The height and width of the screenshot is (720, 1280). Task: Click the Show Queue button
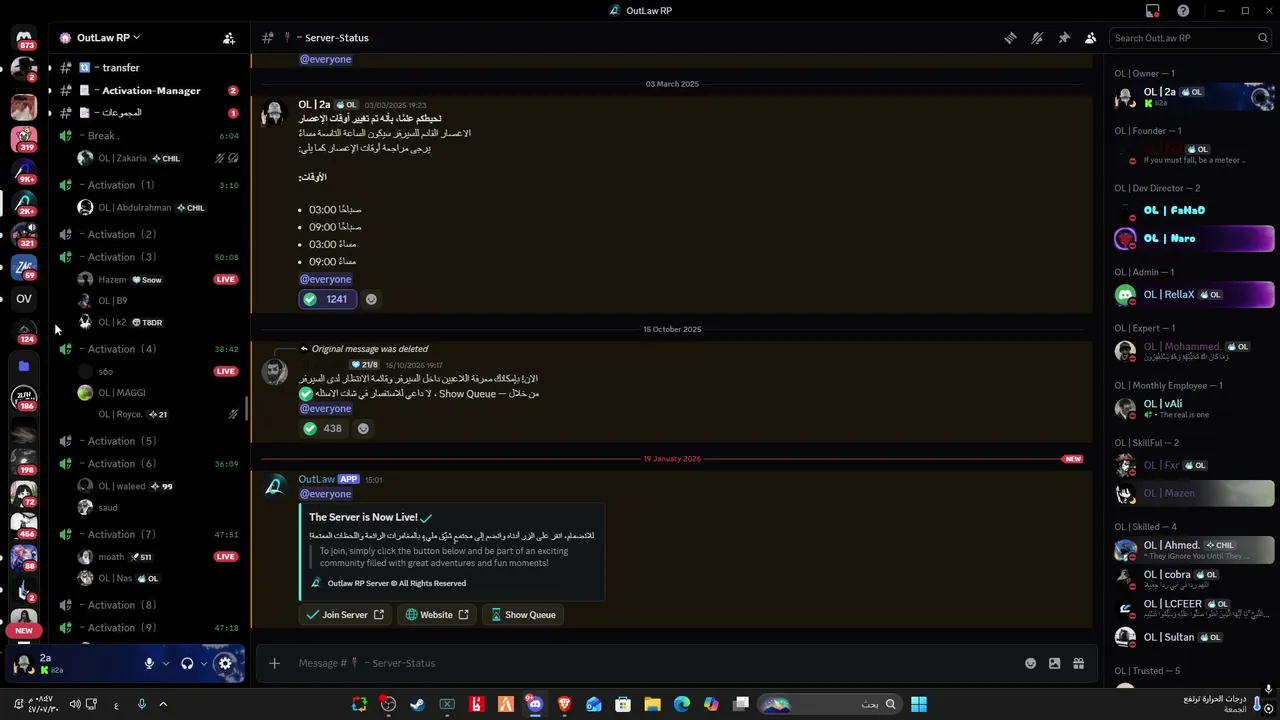tap(523, 615)
